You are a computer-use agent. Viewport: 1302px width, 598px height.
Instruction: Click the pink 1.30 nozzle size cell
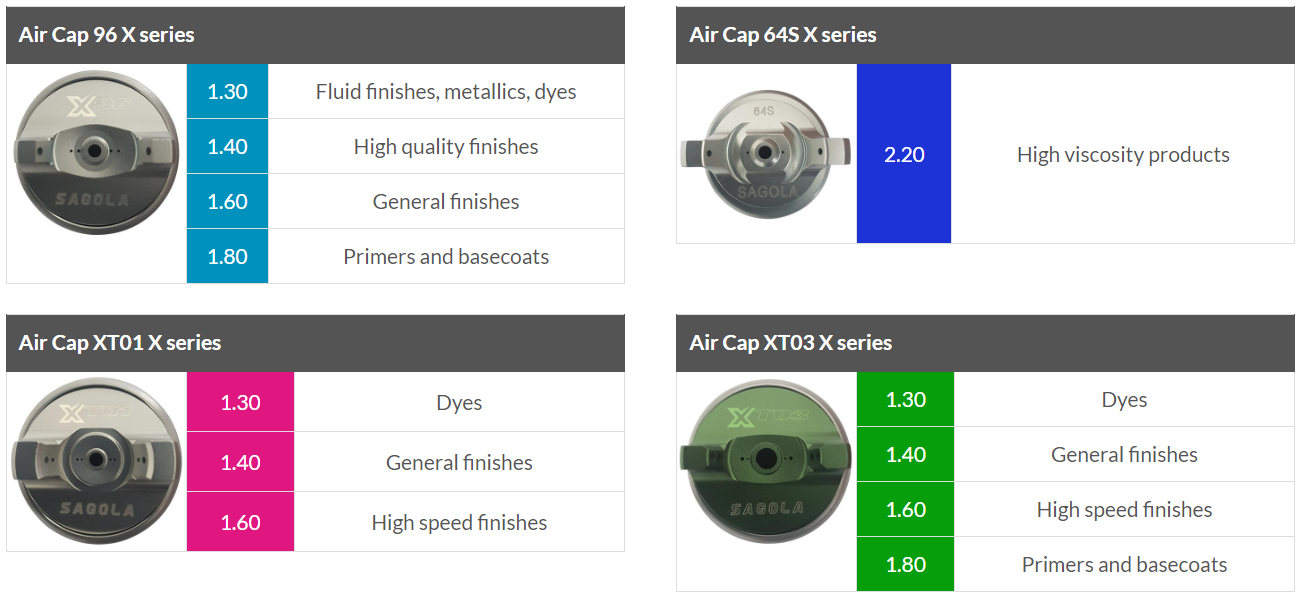[240, 402]
